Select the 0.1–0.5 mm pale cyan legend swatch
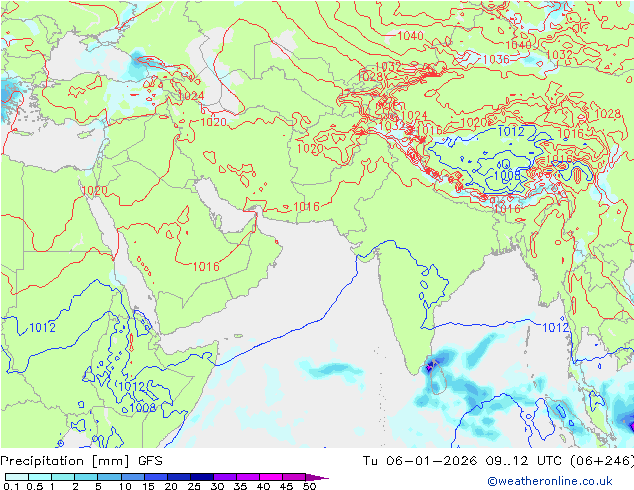Viewport: 634px width, 490px height. [x=17, y=477]
